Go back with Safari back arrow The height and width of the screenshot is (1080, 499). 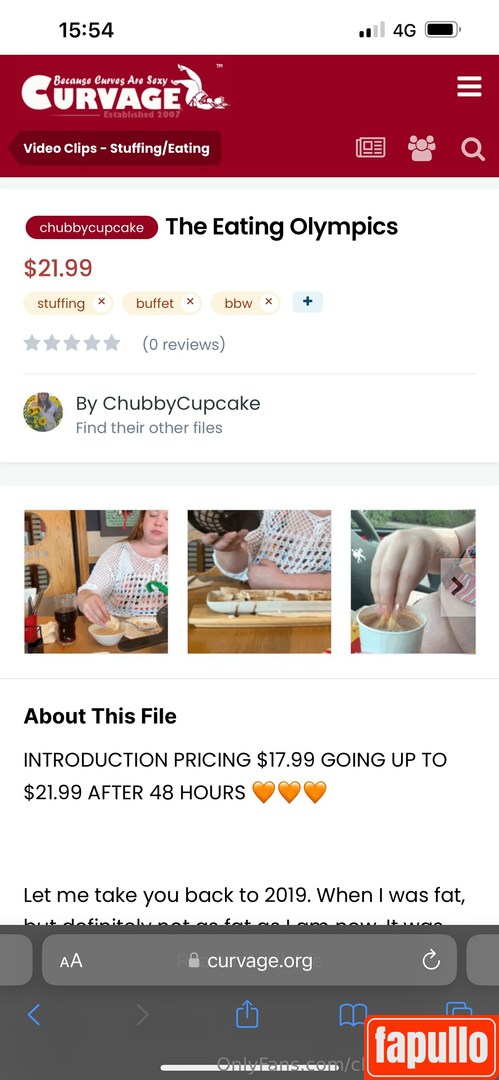pyautogui.click(x=33, y=1015)
